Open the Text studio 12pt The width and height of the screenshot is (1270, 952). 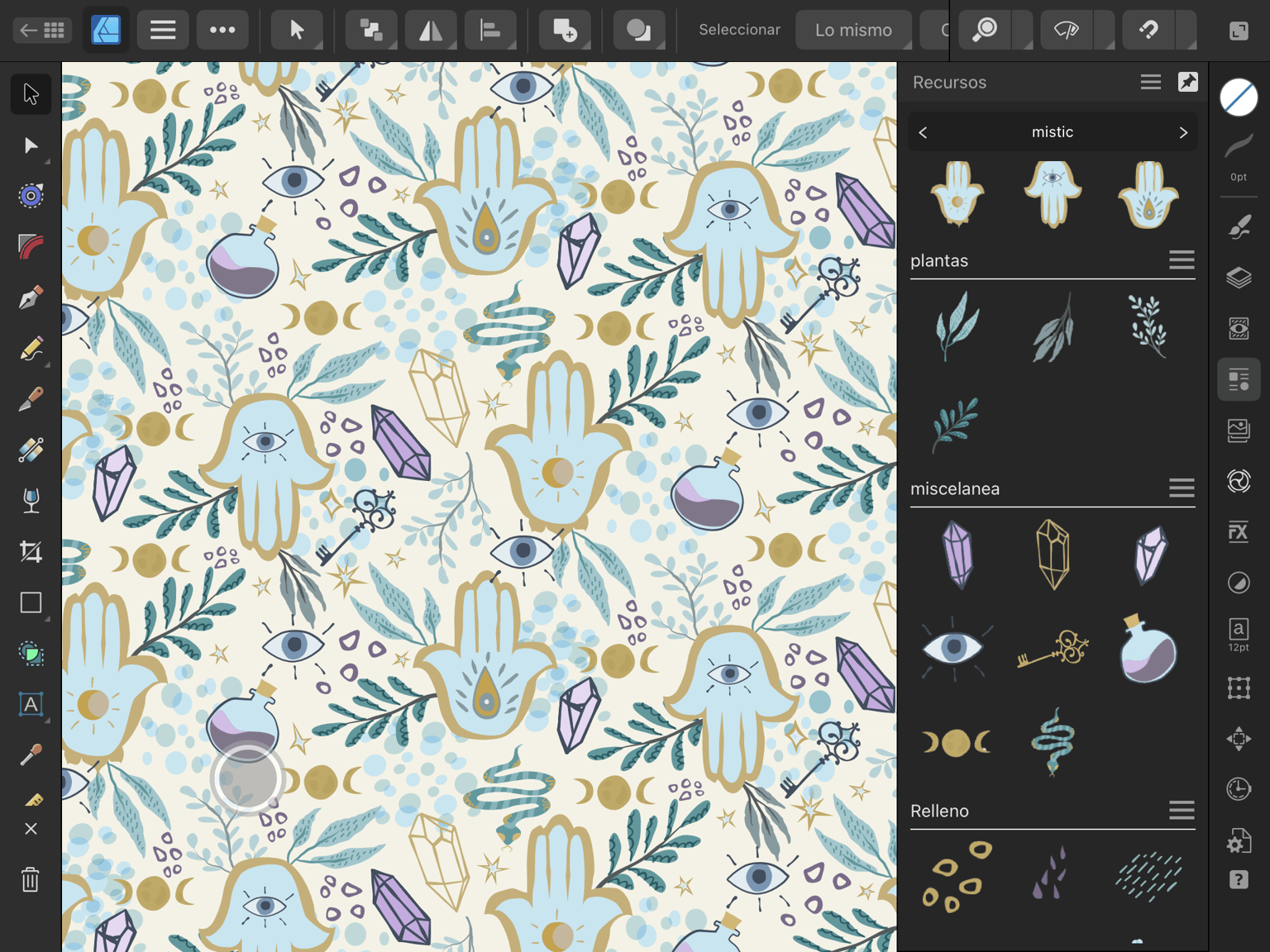click(x=1239, y=635)
